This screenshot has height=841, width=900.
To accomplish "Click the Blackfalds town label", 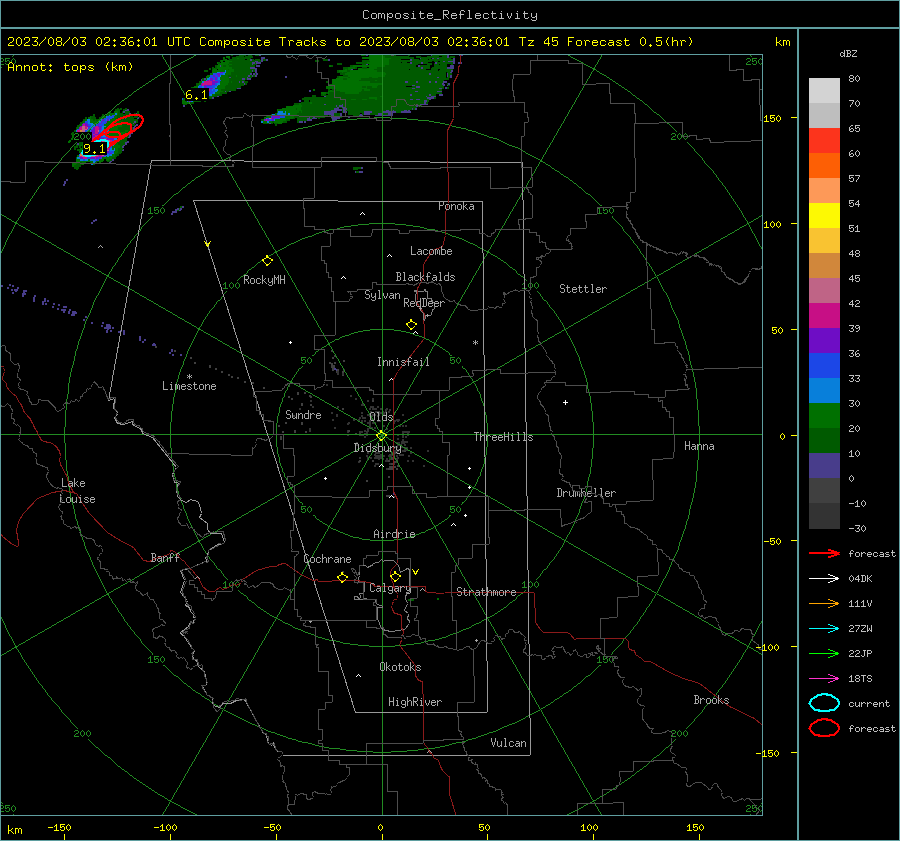I will 425,277.
